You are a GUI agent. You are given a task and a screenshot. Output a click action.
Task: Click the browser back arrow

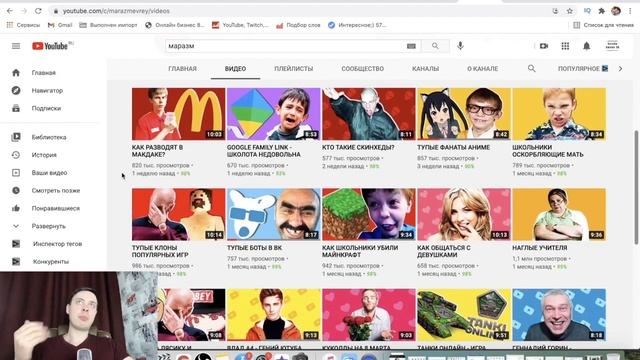[x=10, y=11]
